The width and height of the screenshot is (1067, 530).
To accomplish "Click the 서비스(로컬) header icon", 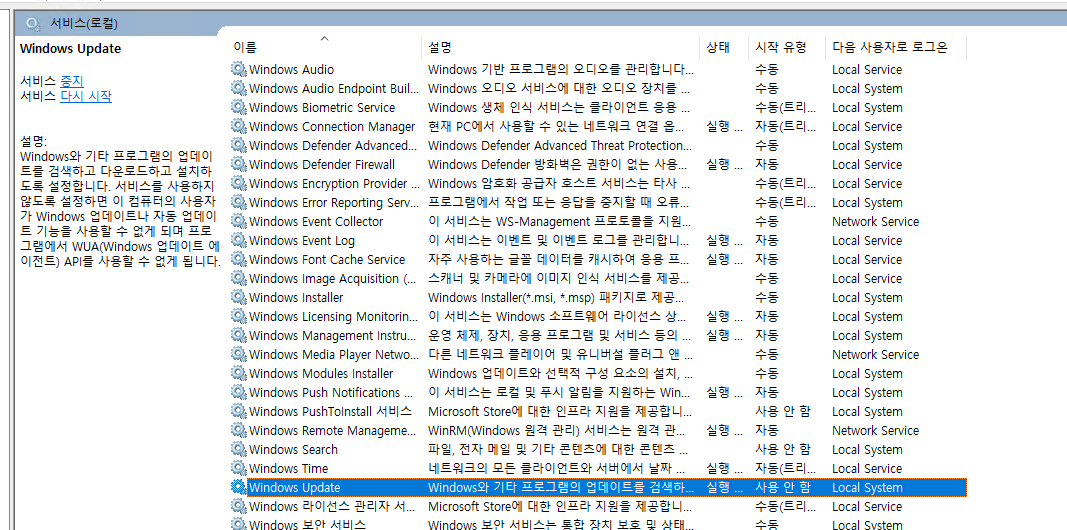I will (x=33, y=24).
